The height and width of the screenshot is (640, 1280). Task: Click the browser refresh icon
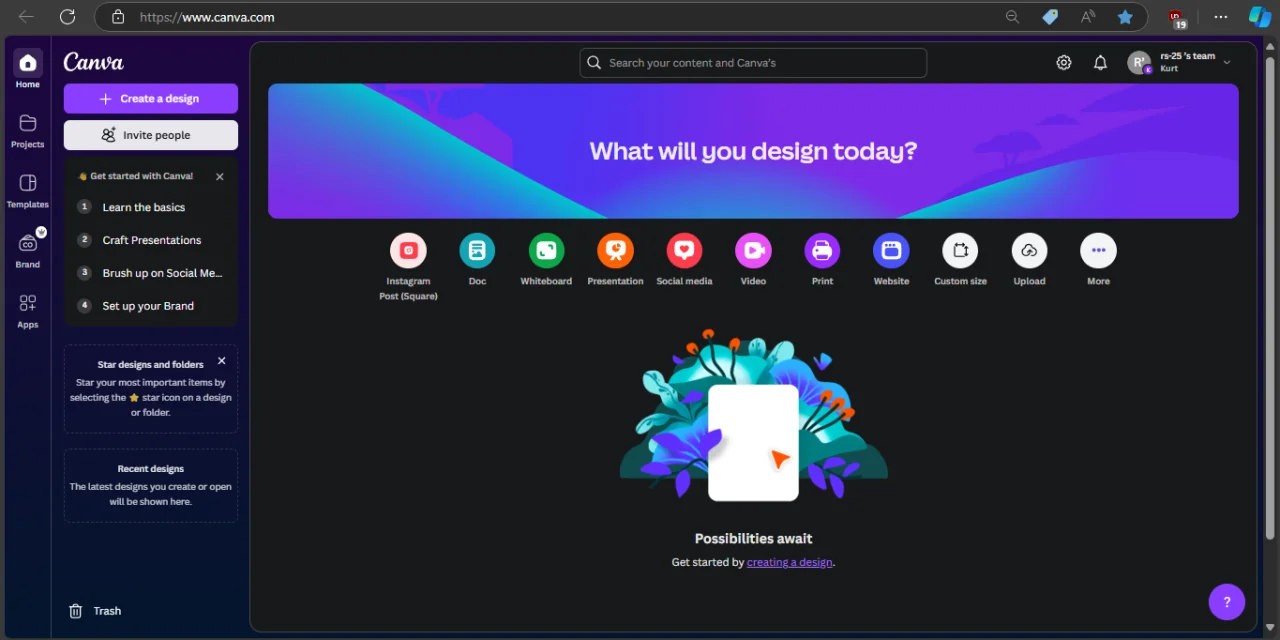click(67, 17)
